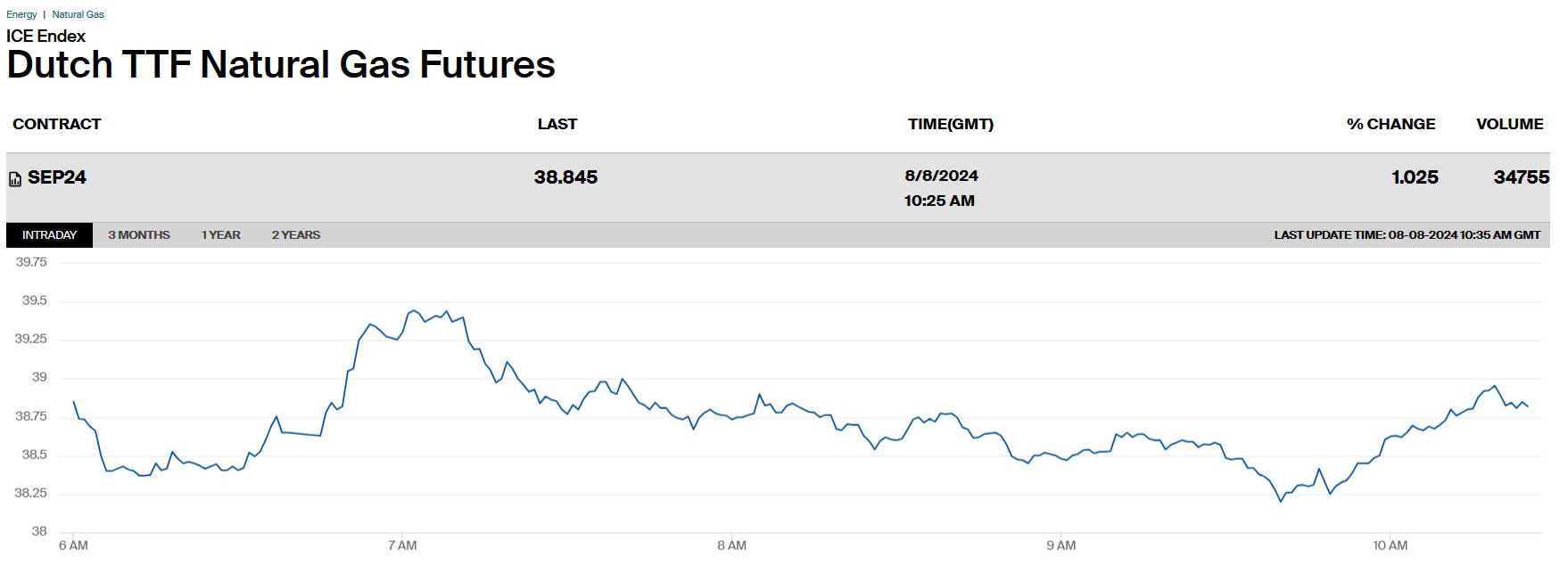
Task: Click the volume value 34755
Action: 1521,177
